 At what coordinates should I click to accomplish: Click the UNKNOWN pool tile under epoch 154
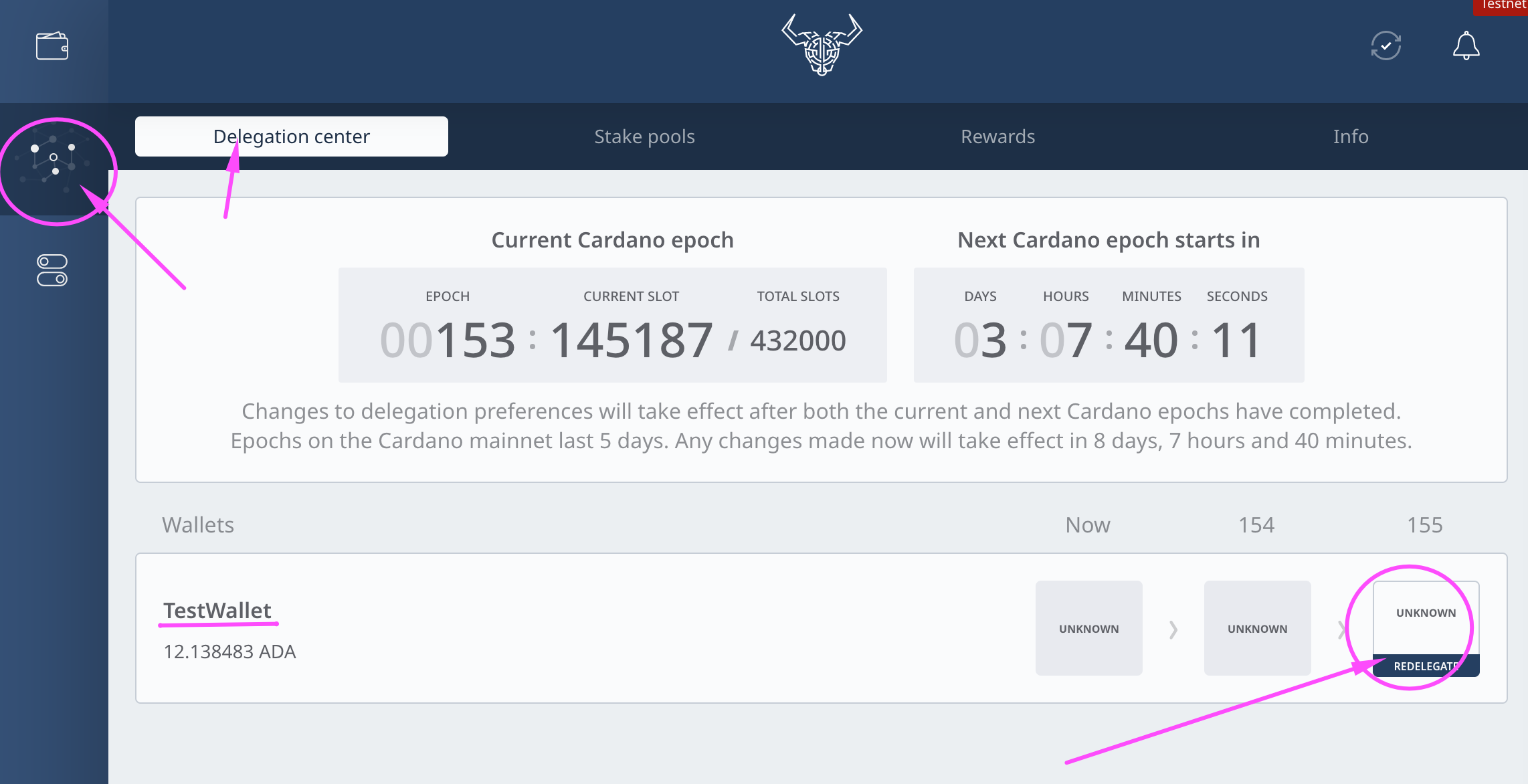(x=1257, y=628)
